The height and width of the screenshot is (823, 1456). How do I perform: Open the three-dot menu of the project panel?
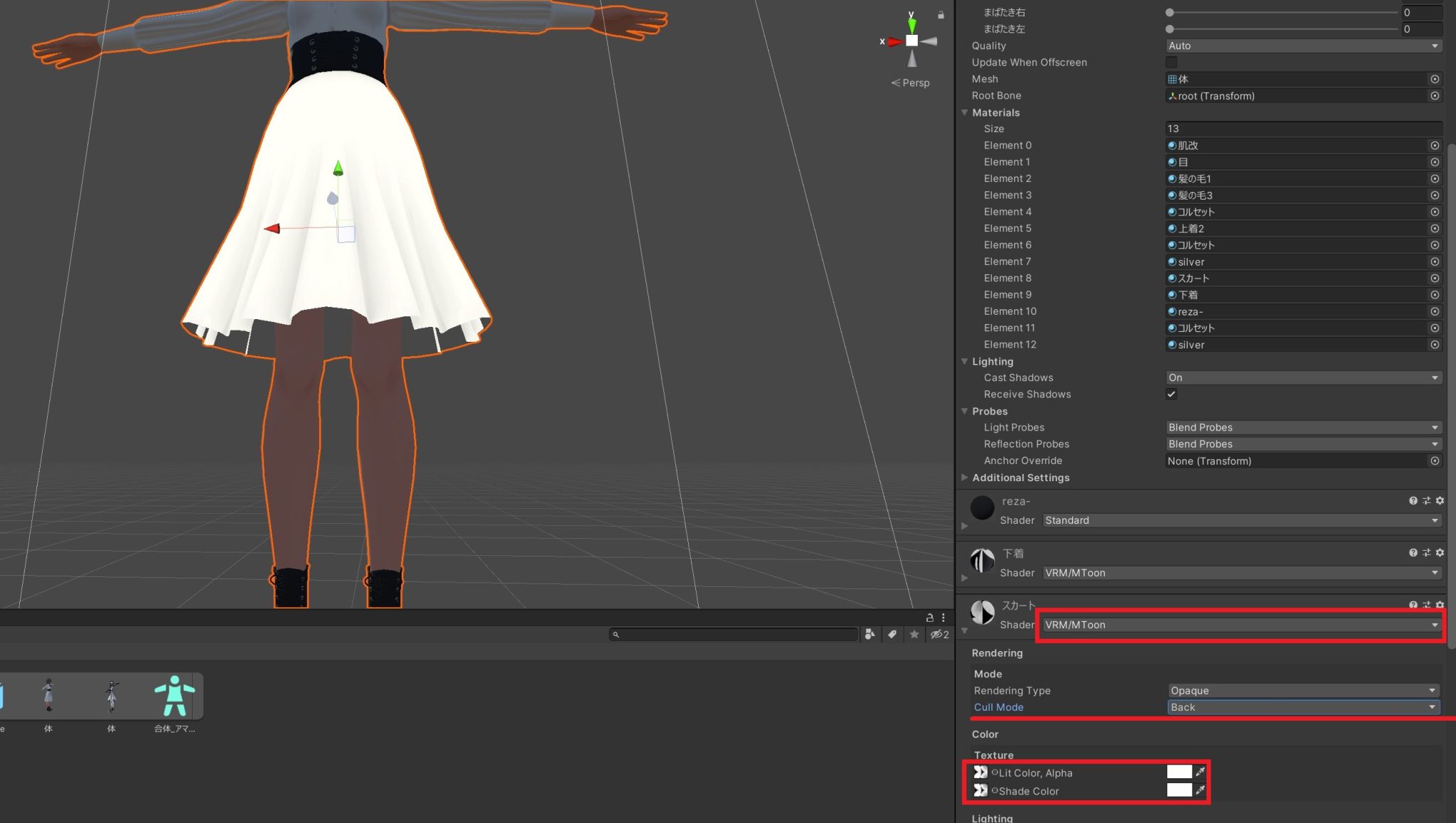pyautogui.click(x=943, y=618)
